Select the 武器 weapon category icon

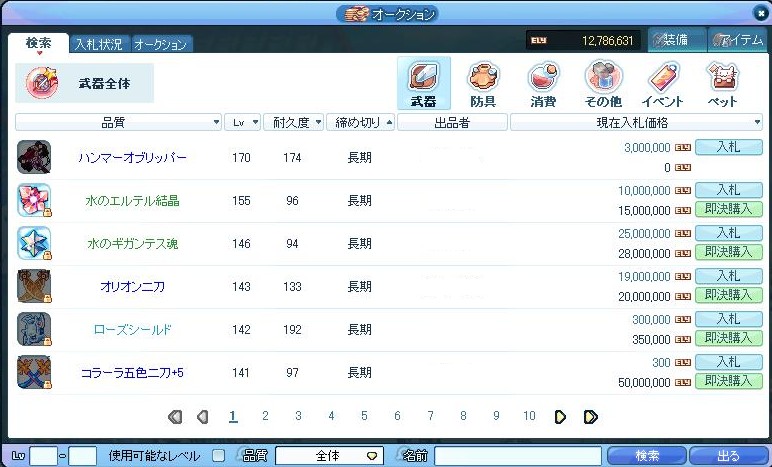click(x=423, y=83)
